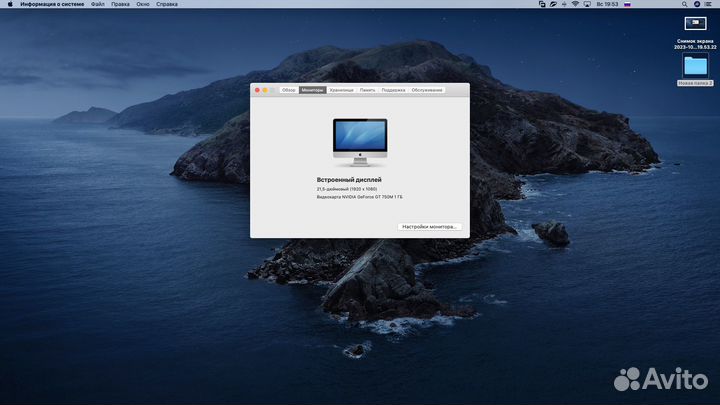Open the Правка menu
This screenshot has width=720, height=405.
click(120, 4)
